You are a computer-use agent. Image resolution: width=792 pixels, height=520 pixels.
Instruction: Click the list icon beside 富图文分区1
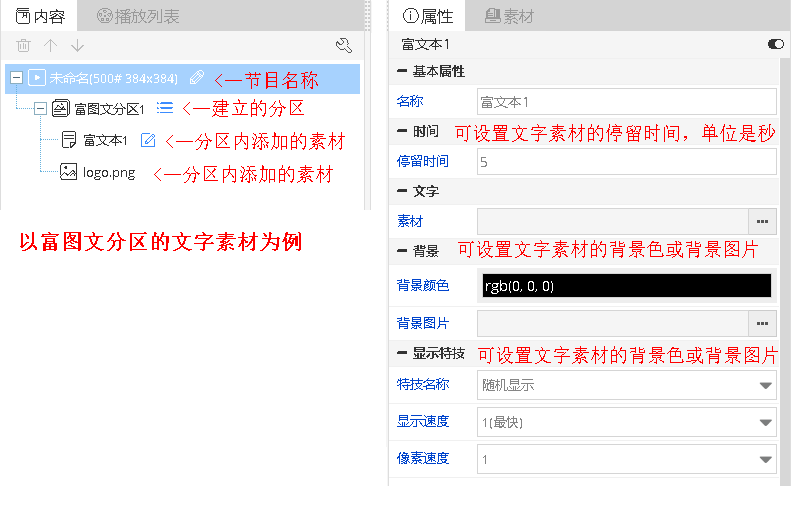tap(165, 108)
